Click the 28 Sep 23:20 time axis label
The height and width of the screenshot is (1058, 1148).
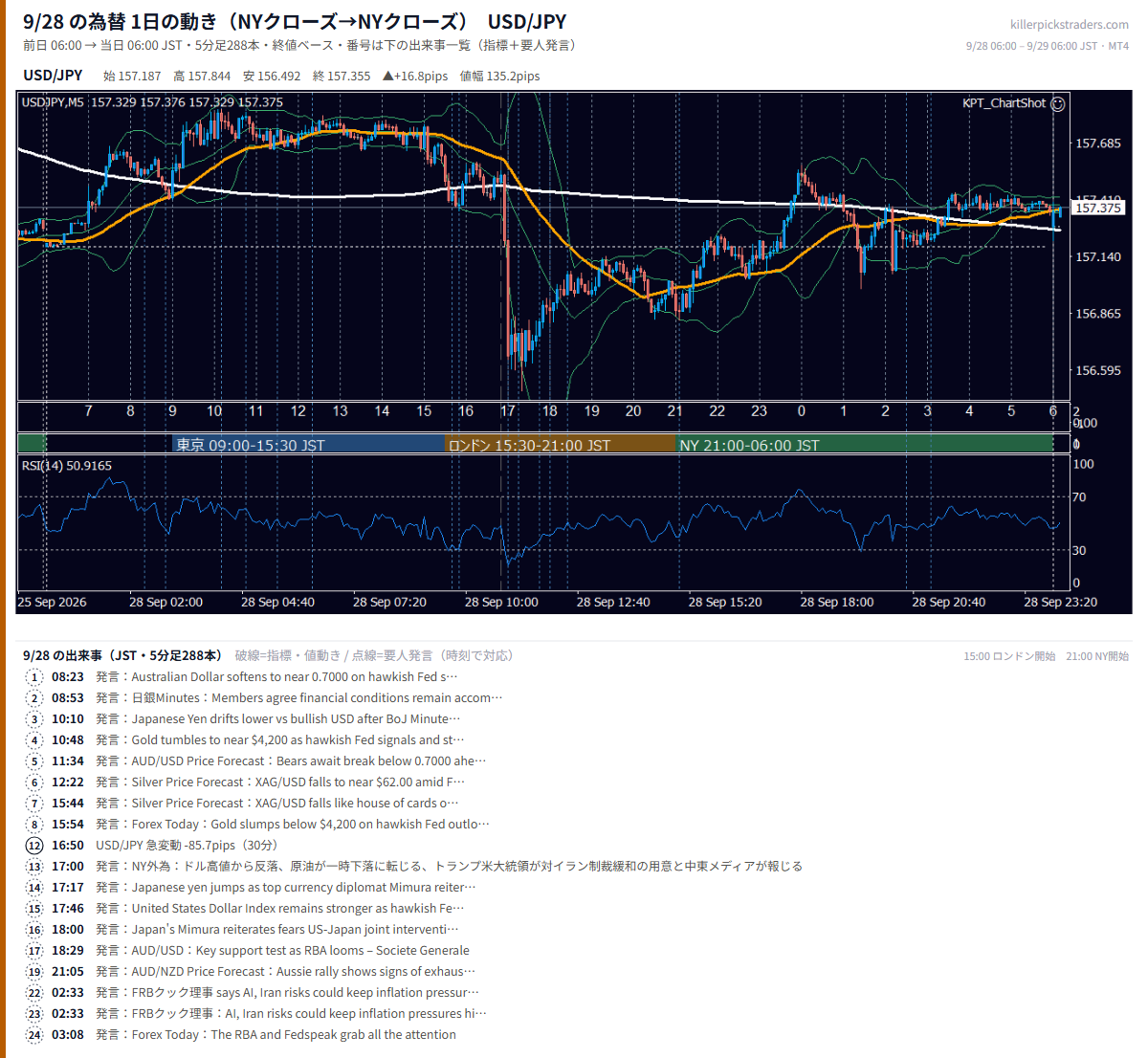[x=1061, y=603]
